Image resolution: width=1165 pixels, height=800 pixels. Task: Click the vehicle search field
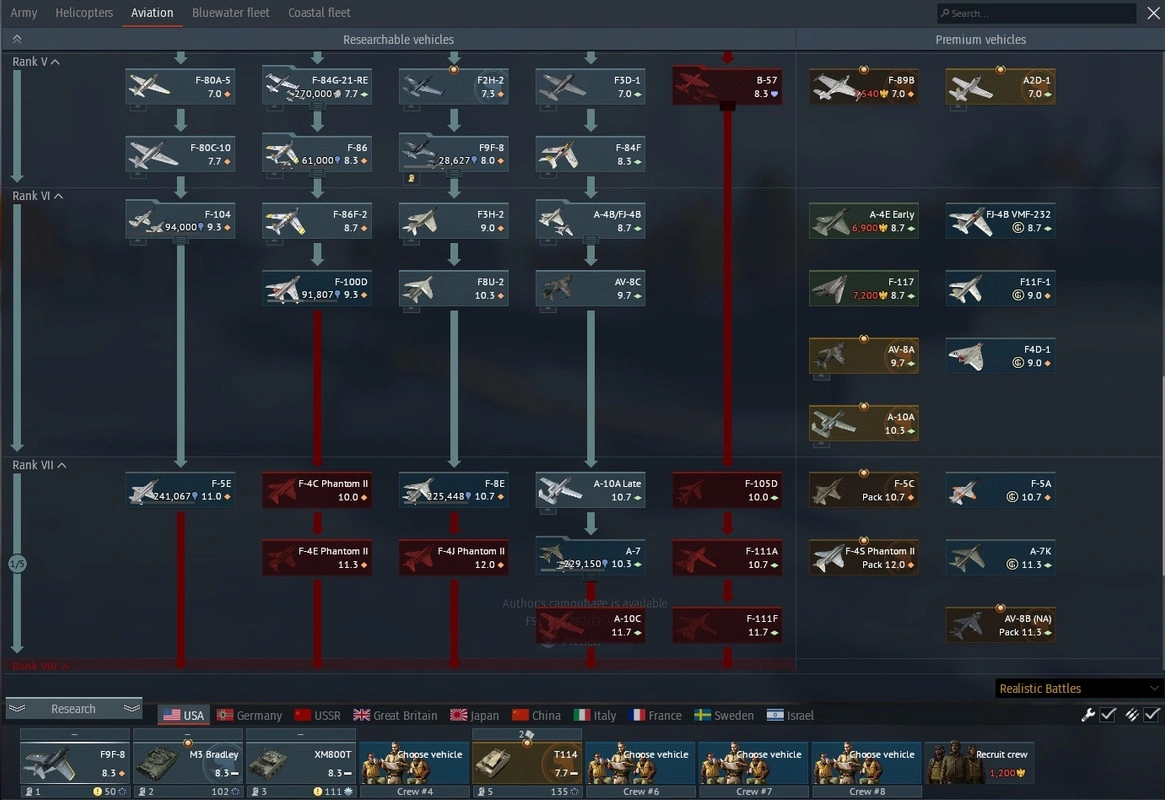pyautogui.click(x=1036, y=13)
